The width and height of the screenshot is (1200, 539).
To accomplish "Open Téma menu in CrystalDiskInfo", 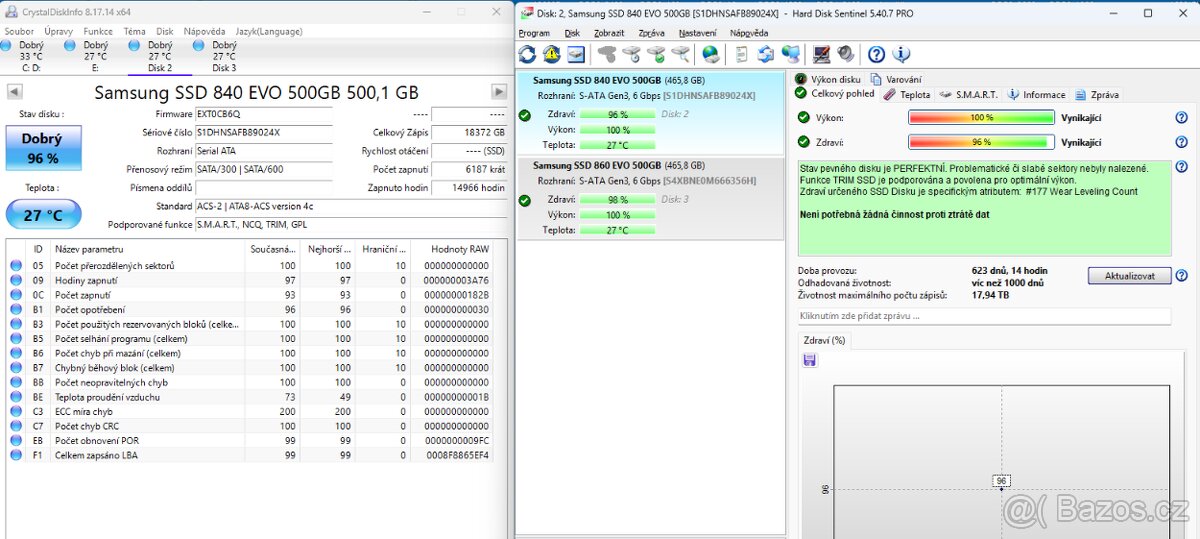I will (134, 31).
